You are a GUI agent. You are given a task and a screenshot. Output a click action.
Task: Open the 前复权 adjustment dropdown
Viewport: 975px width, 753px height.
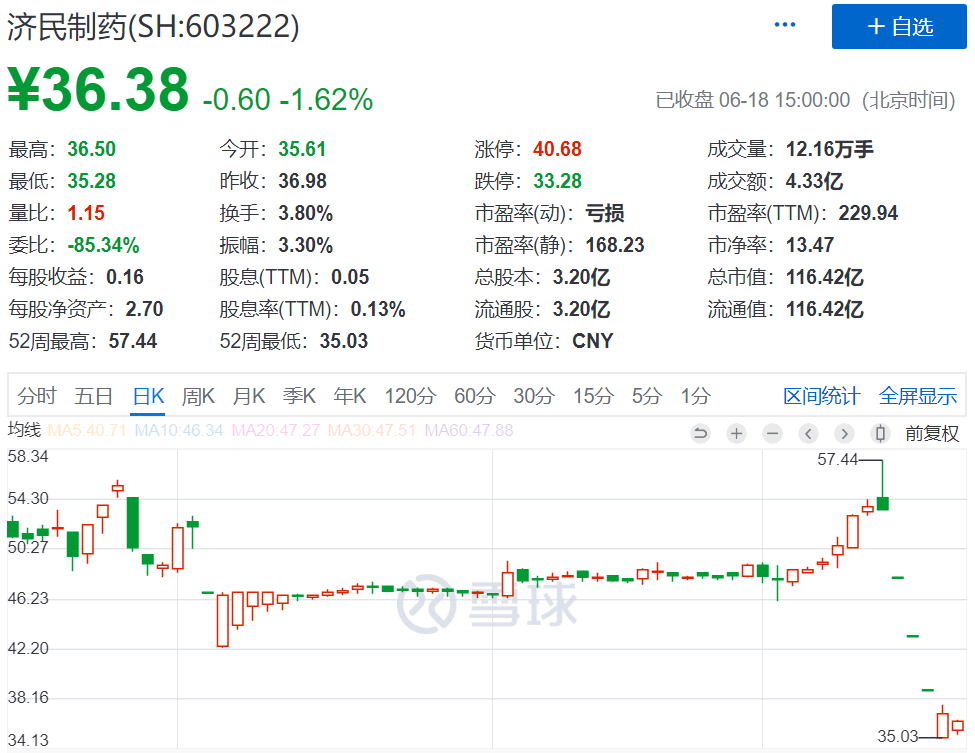tap(931, 433)
